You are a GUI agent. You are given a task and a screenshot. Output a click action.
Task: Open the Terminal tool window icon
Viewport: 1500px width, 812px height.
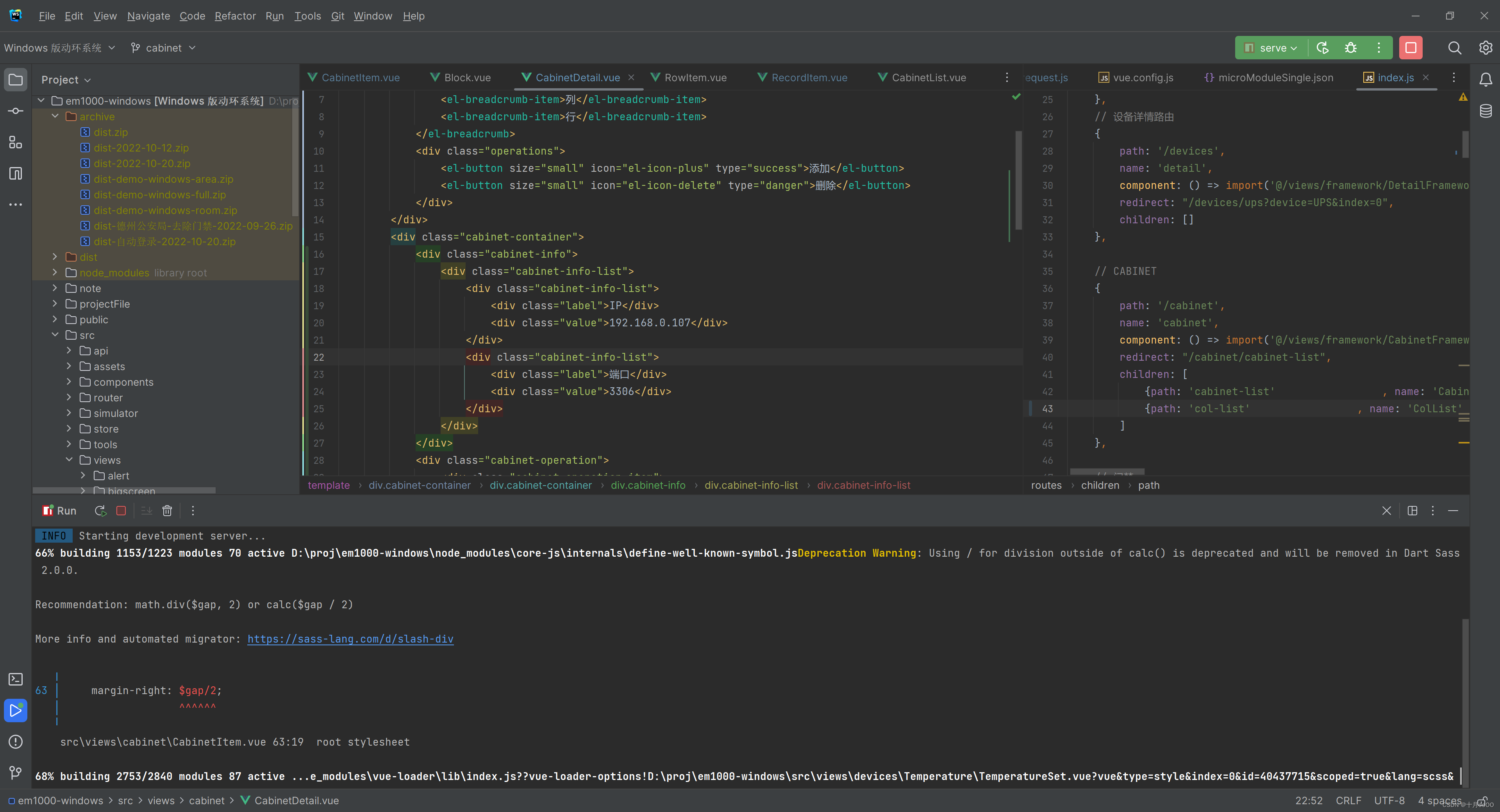click(x=16, y=679)
